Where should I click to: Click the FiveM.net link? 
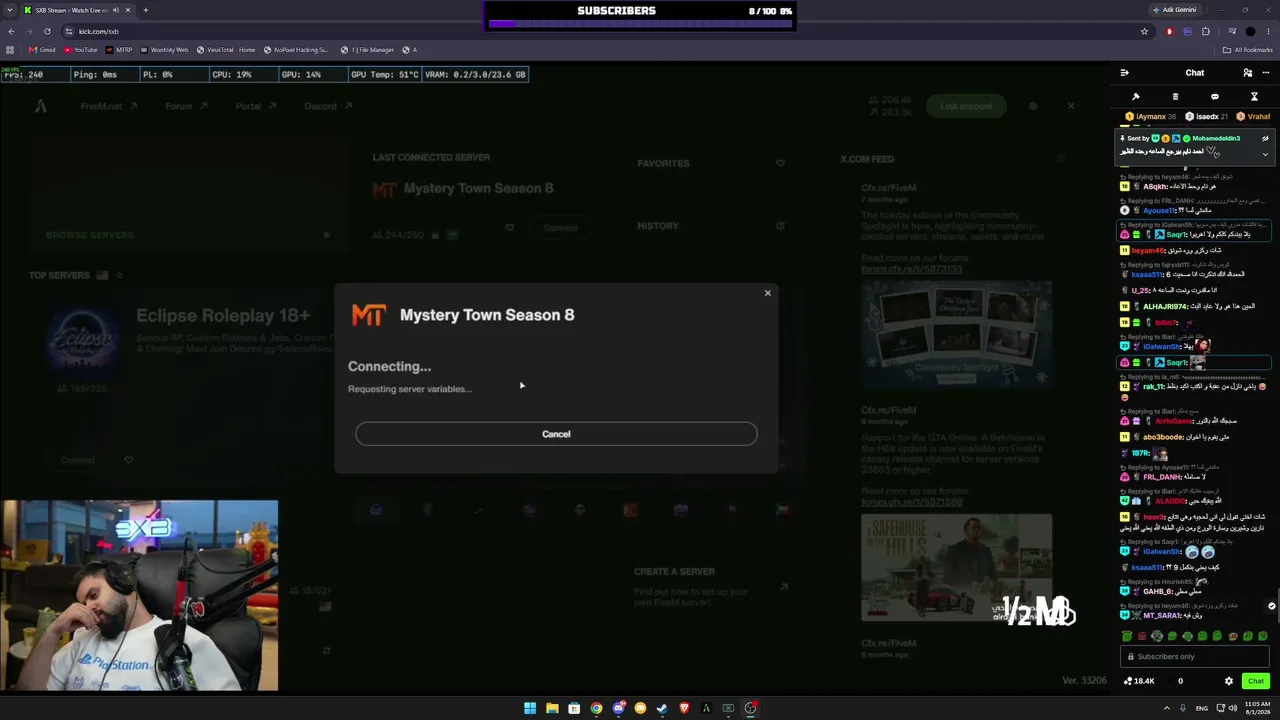[109, 106]
